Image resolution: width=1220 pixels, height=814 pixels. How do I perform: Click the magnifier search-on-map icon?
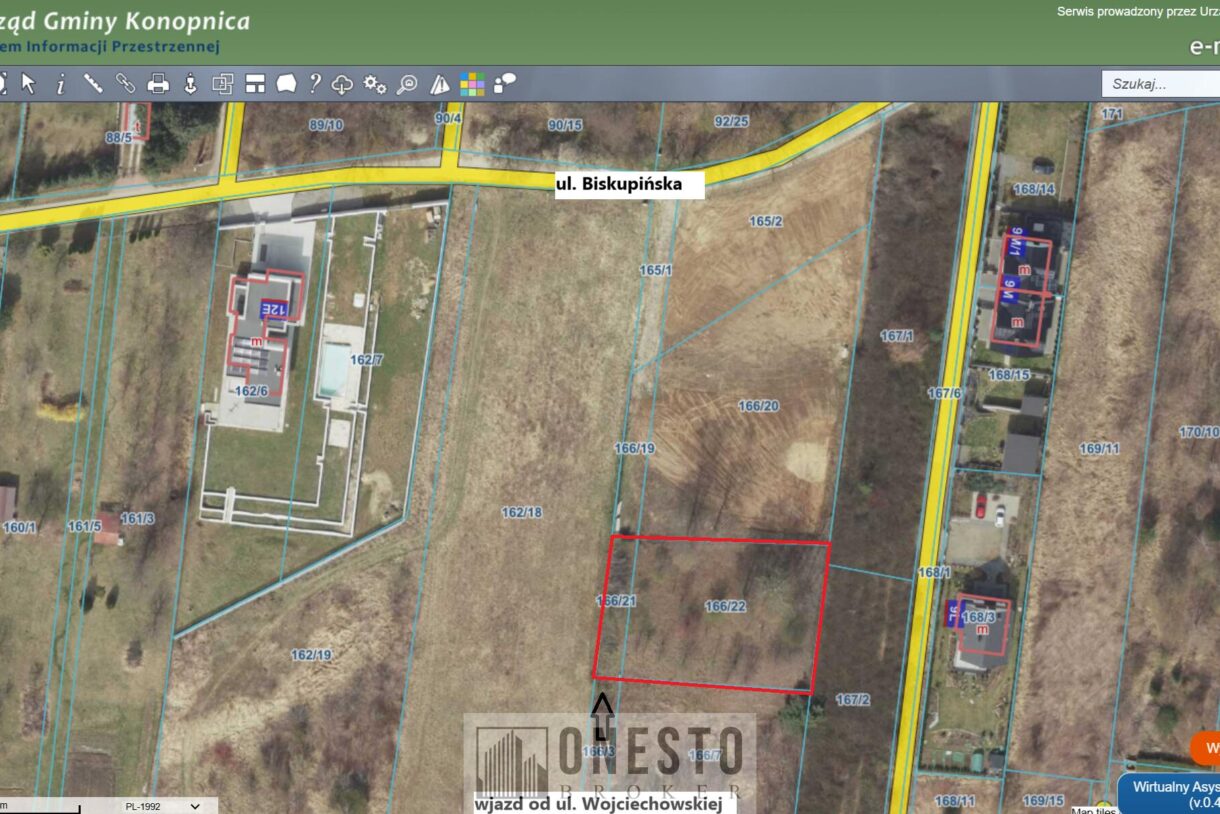[407, 84]
